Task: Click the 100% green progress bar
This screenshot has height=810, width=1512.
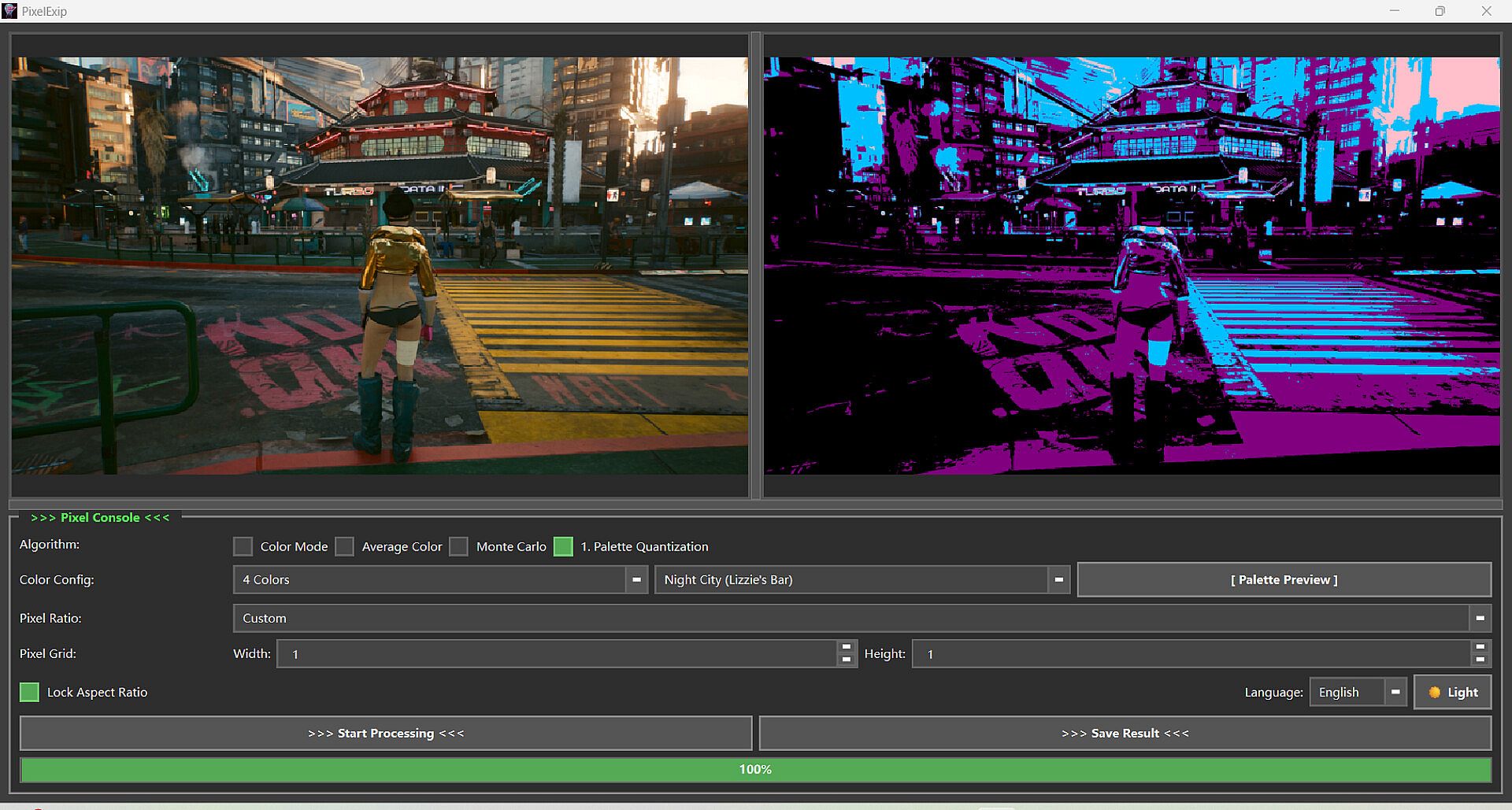Action: point(755,770)
